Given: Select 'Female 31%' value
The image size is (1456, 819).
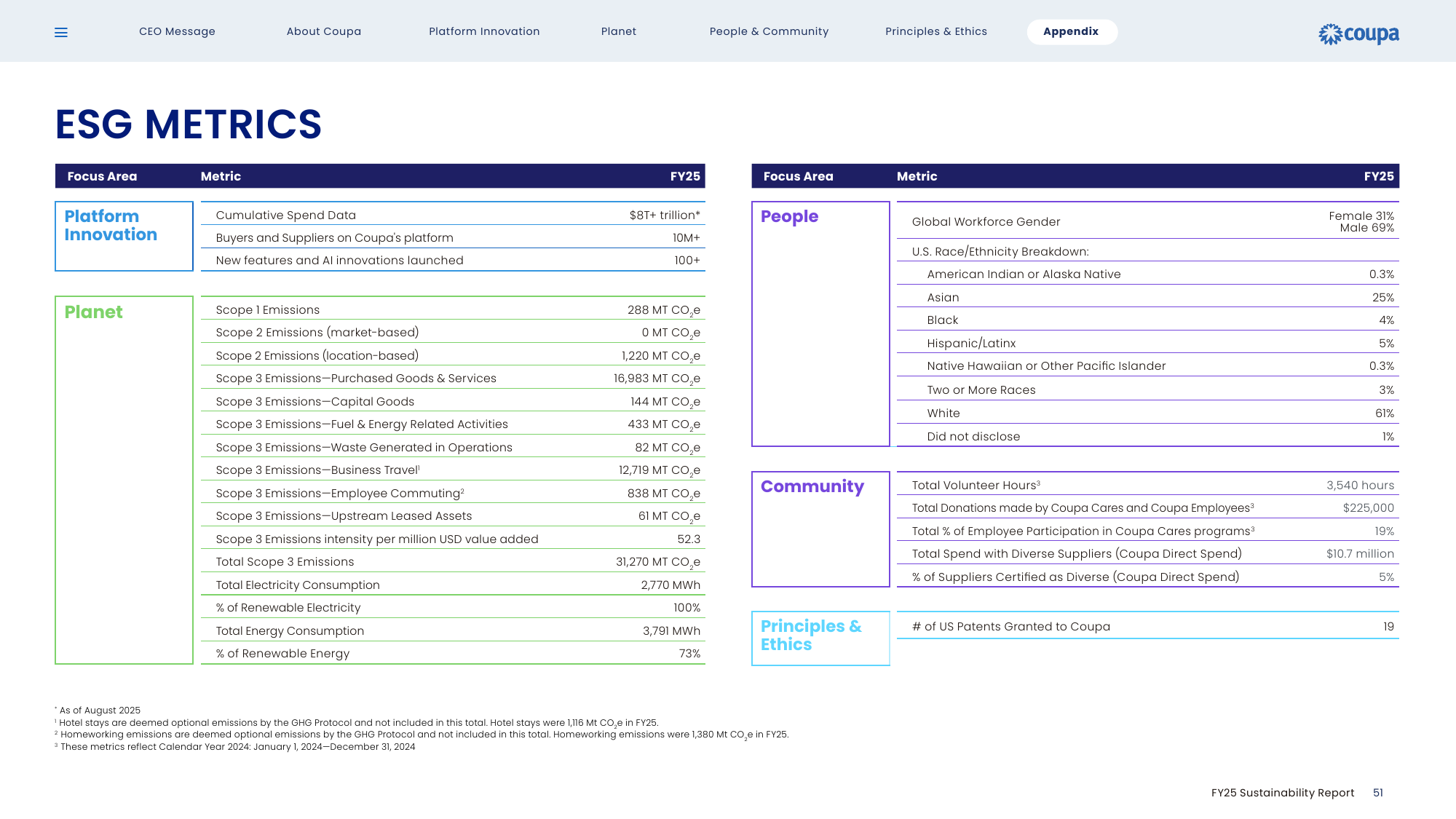Looking at the screenshot, I should click(x=1361, y=216).
